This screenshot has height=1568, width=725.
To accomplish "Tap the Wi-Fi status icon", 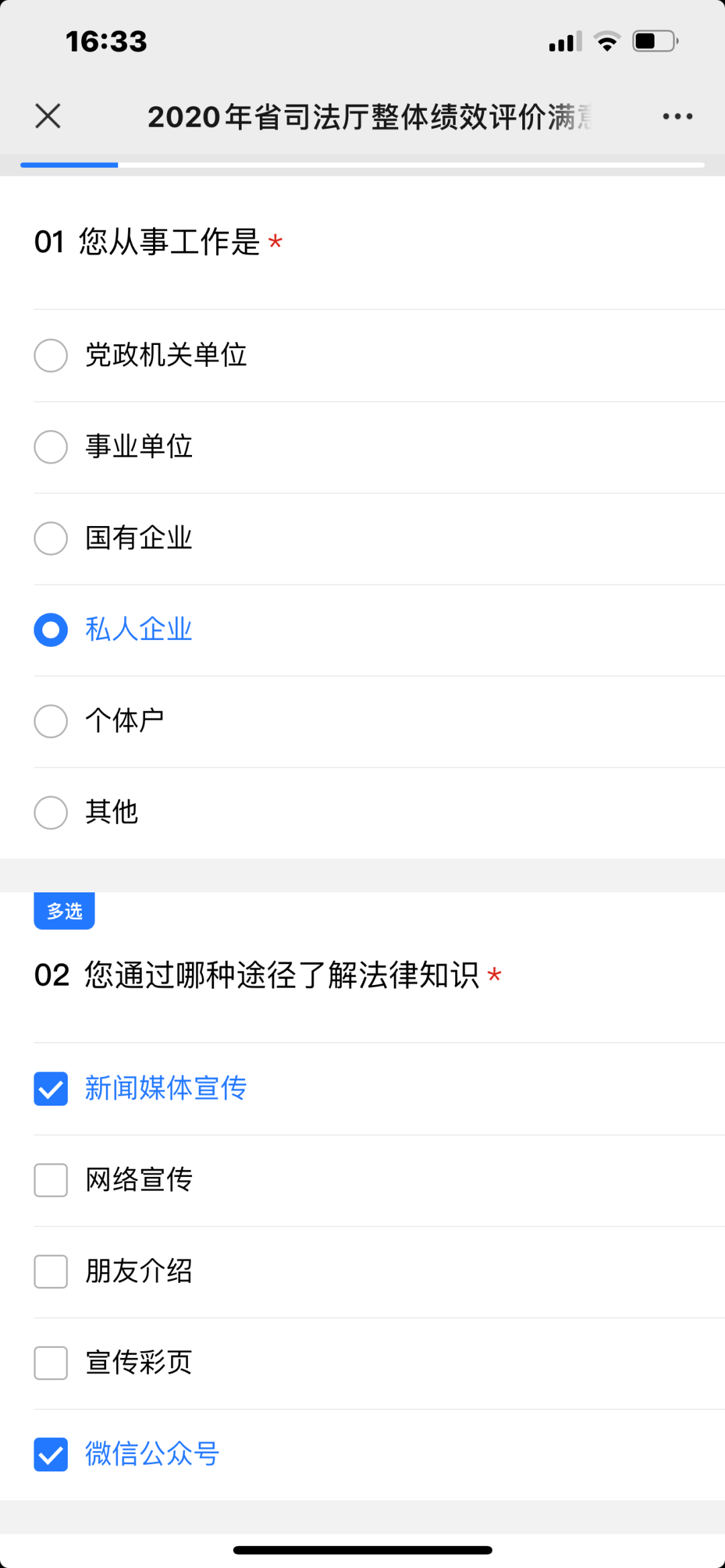I will 608,42.
